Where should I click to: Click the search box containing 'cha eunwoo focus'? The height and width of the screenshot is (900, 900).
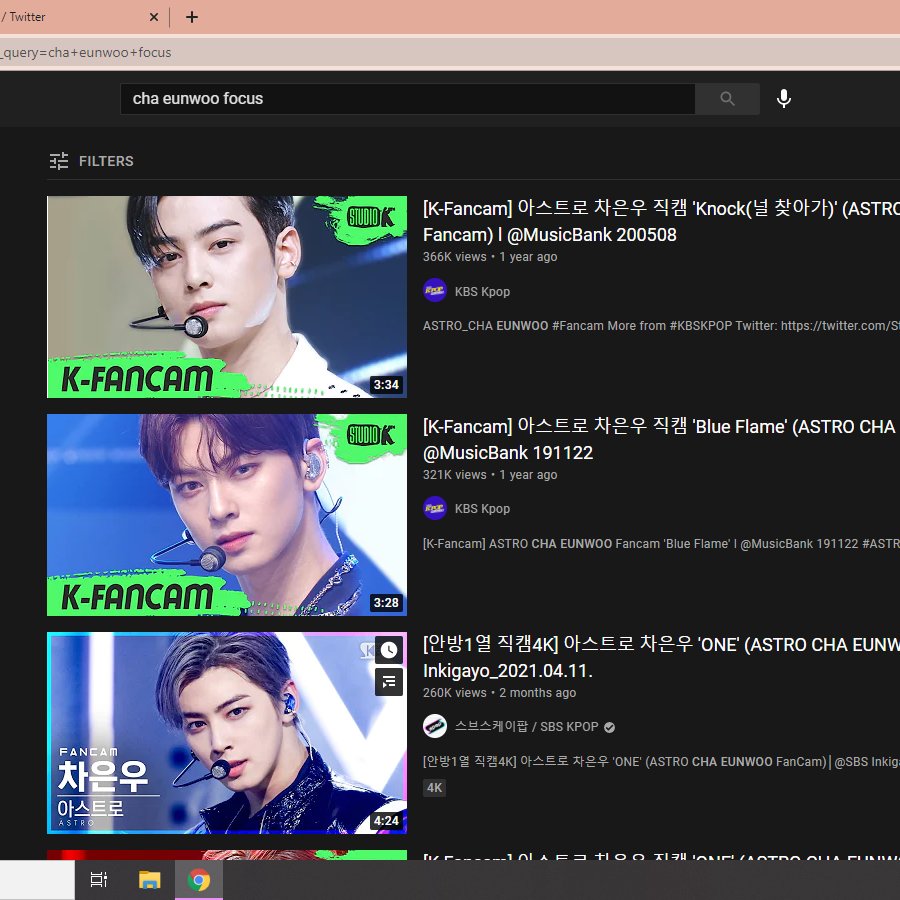[x=408, y=99]
